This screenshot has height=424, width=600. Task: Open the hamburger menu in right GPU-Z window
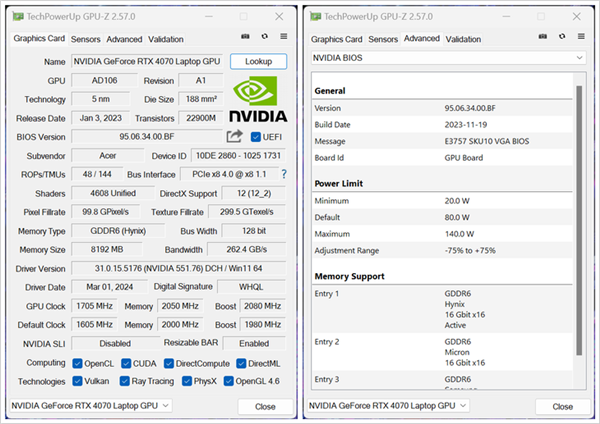(x=580, y=38)
